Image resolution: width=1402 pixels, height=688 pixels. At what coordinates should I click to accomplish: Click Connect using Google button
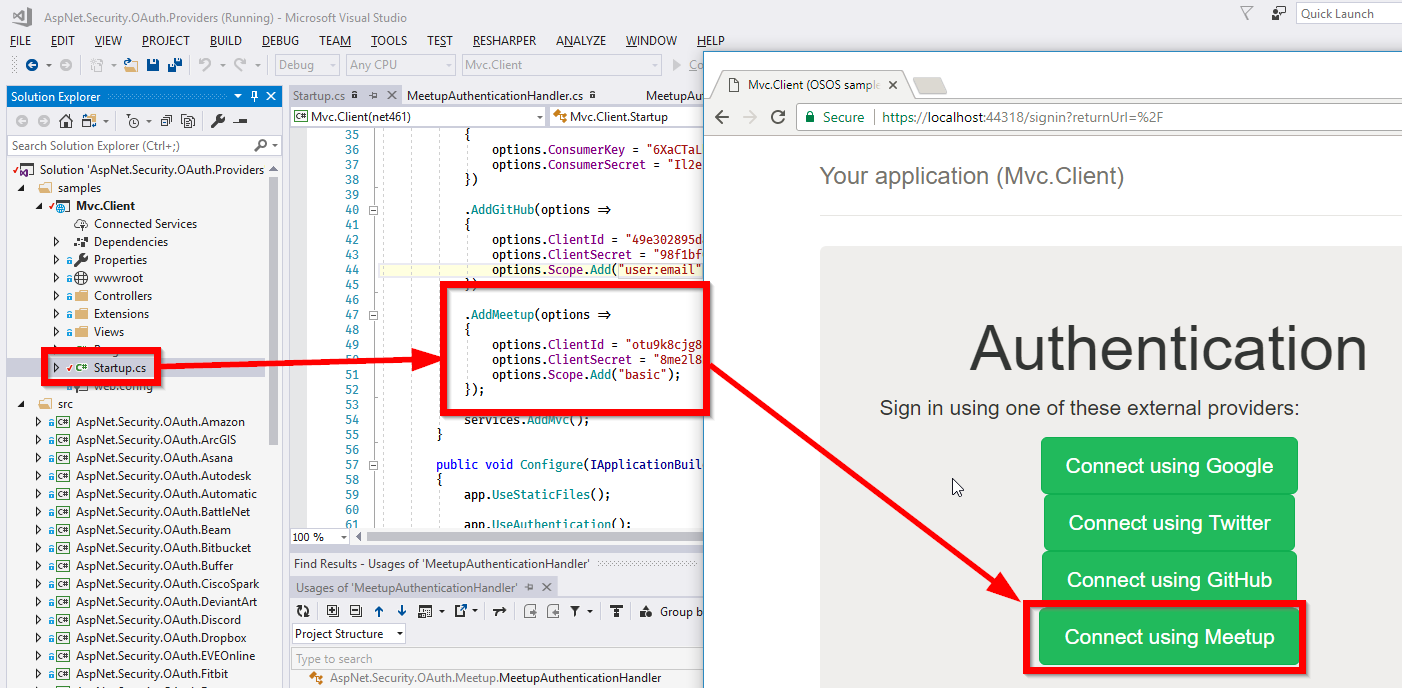tap(1169, 466)
